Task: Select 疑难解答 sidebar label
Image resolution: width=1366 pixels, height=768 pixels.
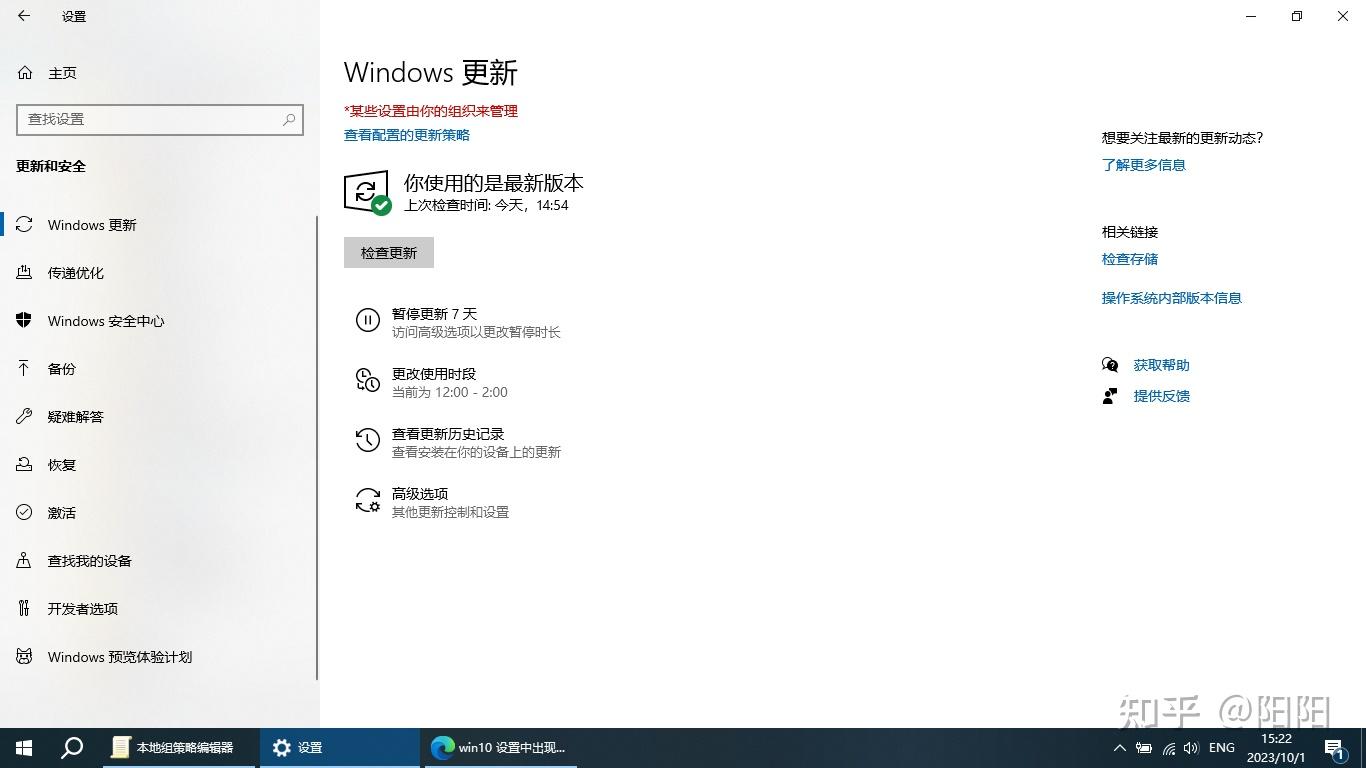Action: (76, 417)
